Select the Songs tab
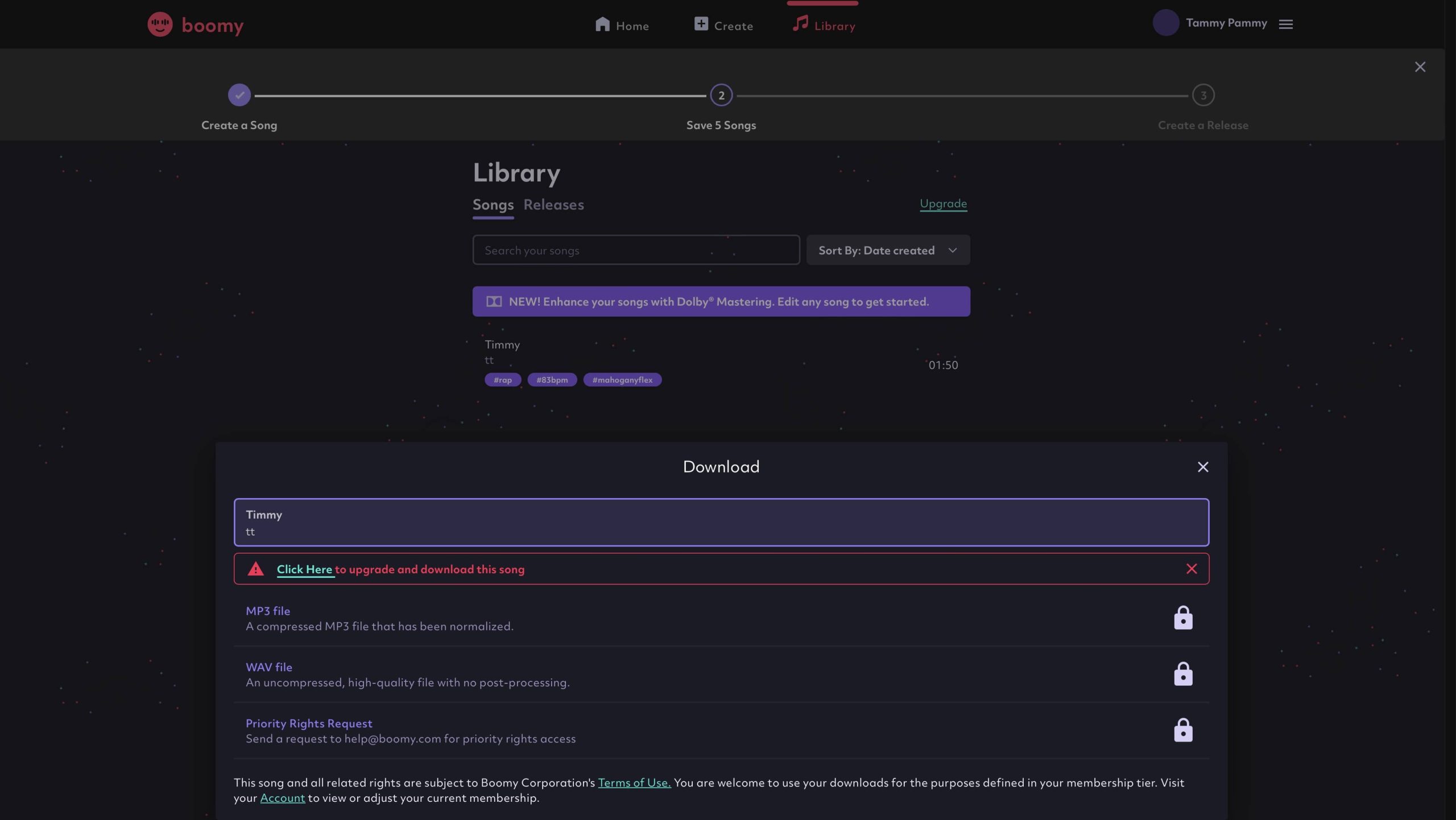Viewport: 1456px width, 820px height. point(493,205)
